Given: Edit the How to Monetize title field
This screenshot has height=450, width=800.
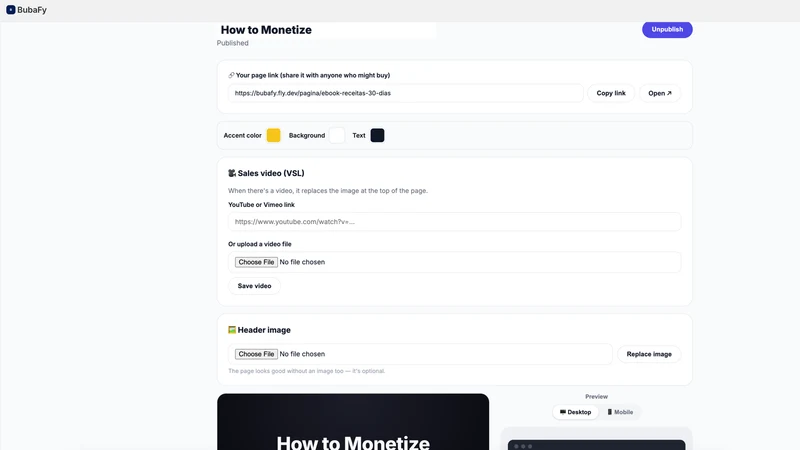Looking at the screenshot, I should point(327,30).
